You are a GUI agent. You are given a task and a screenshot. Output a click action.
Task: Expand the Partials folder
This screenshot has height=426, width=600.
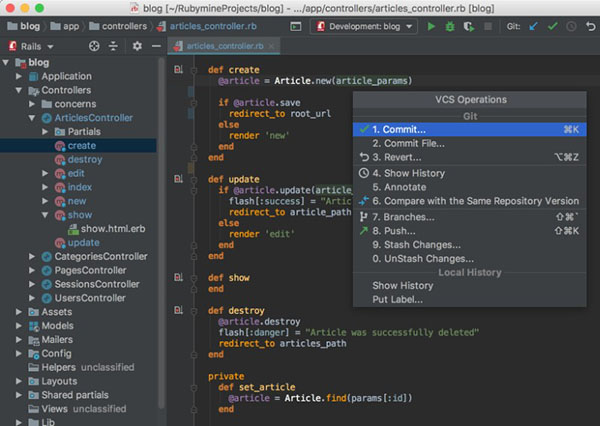[x=45, y=132]
